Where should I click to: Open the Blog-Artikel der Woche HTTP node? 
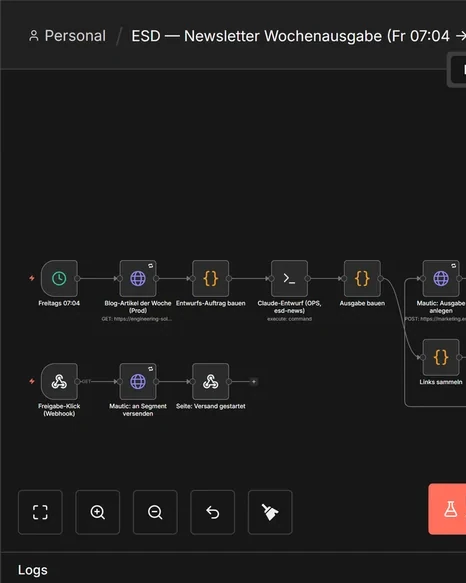point(138,278)
